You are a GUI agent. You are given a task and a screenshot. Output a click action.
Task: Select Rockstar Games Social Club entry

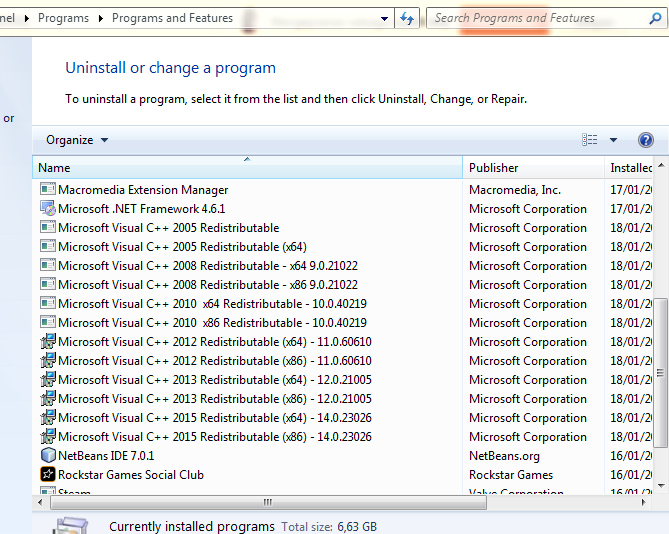pyautogui.click(x=131, y=475)
